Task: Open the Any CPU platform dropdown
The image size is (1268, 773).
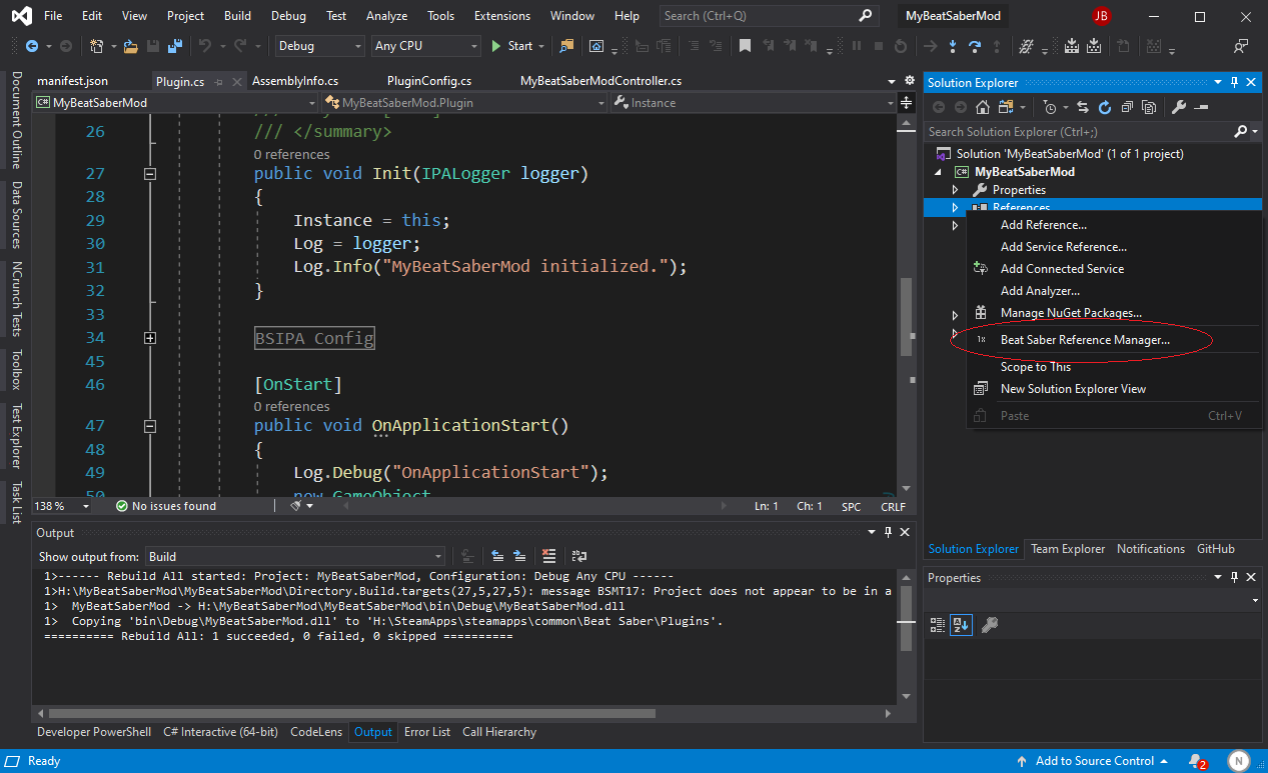Action: 426,46
